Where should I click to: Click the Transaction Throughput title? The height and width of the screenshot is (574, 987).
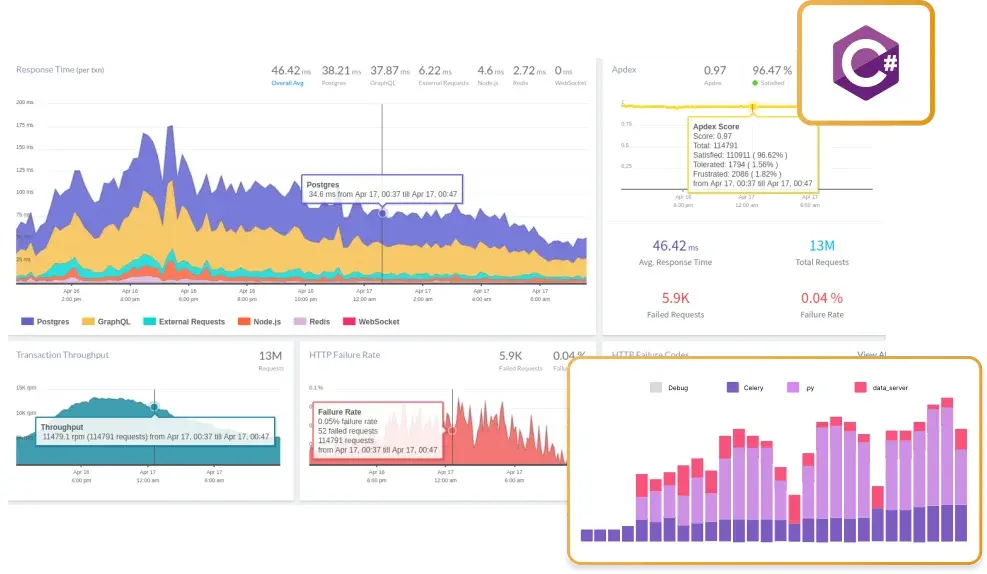pos(62,355)
